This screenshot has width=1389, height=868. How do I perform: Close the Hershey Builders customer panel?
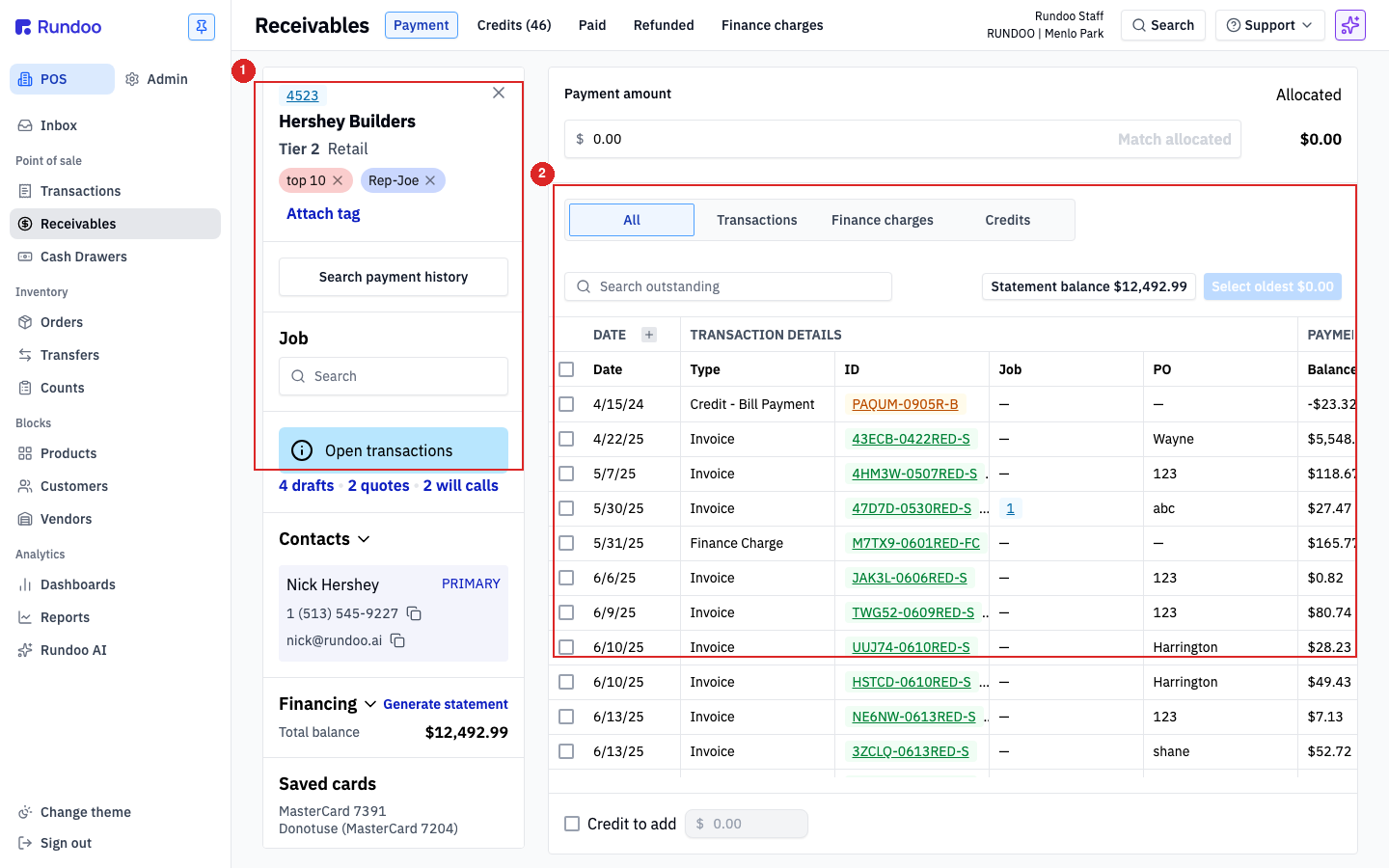[499, 93]
